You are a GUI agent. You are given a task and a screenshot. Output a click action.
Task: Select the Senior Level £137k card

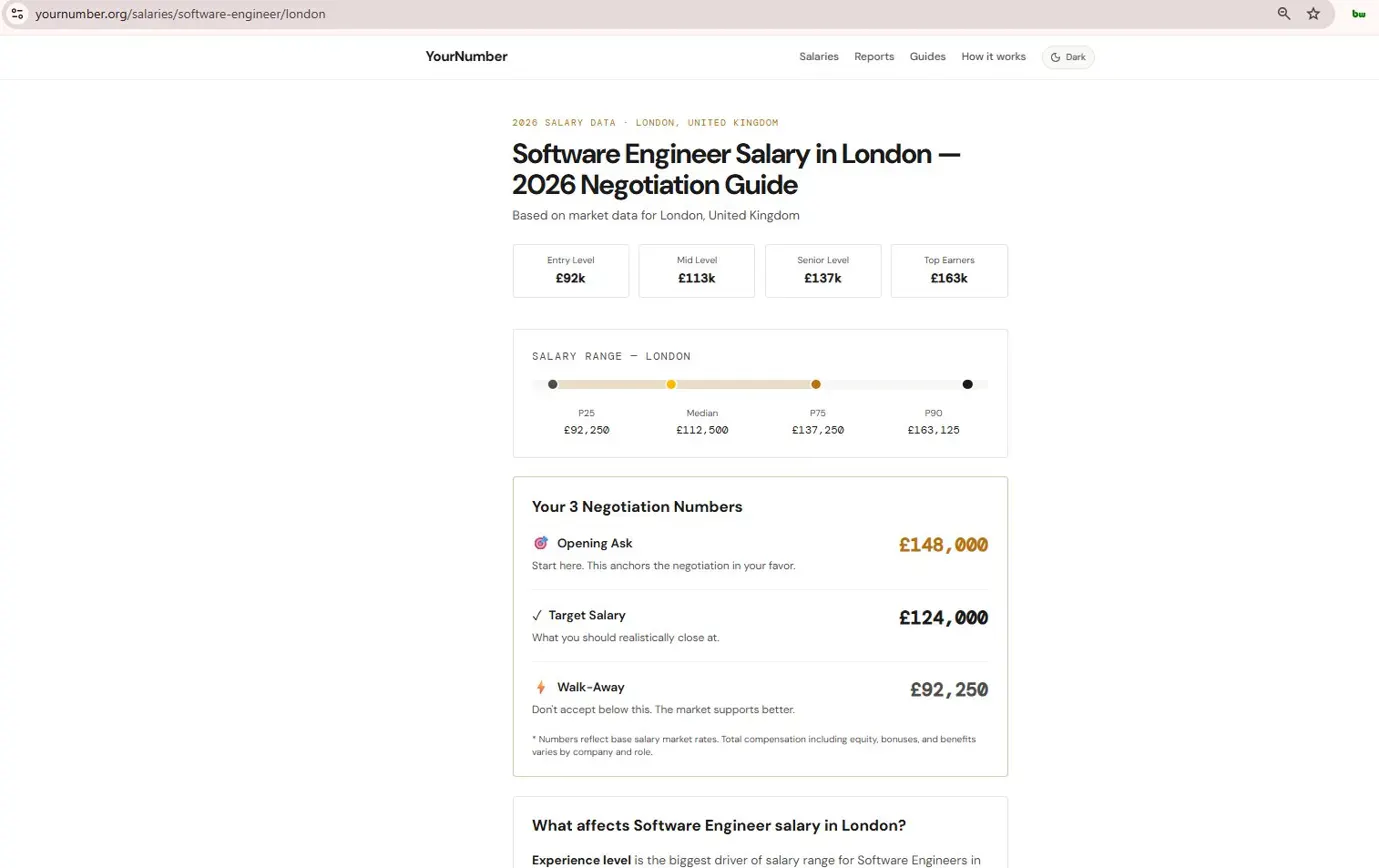823,271
